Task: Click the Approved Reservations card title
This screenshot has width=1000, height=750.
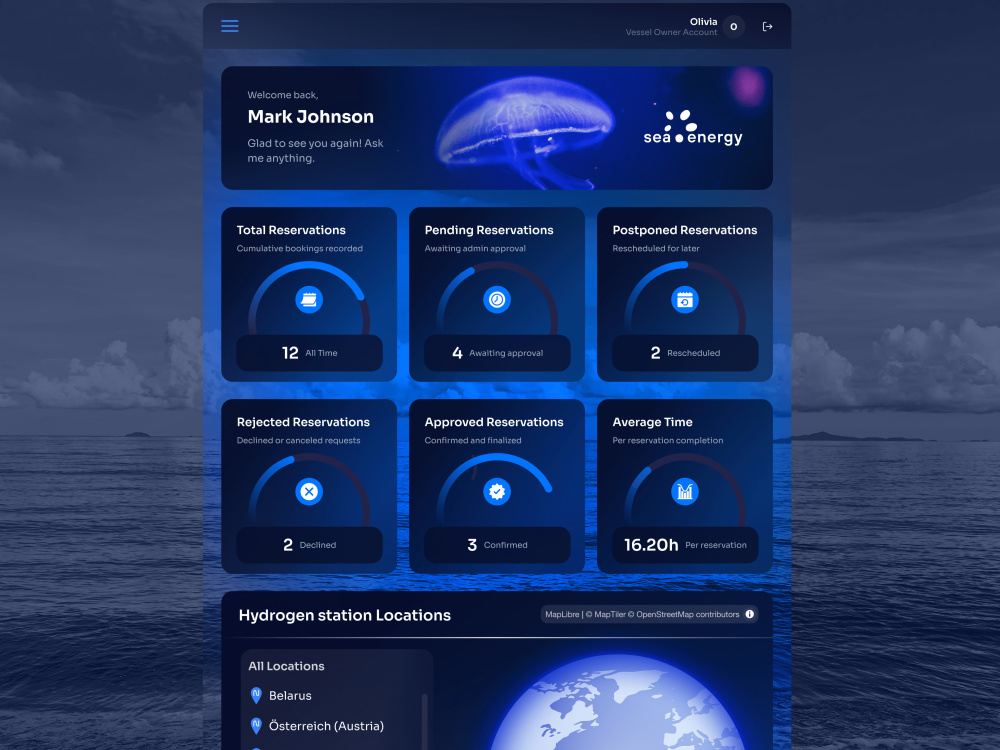Action: click(x=494, y=422)
